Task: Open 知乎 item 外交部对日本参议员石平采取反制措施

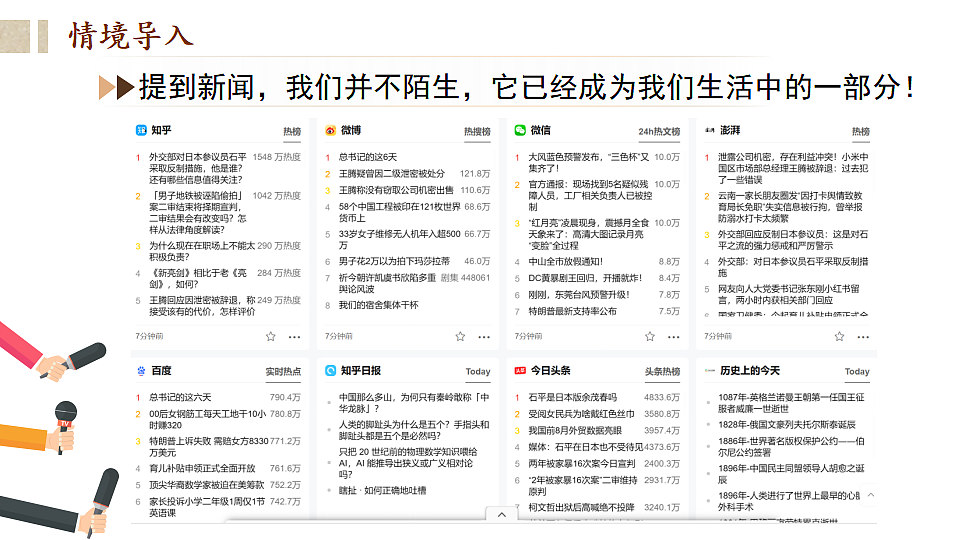Action: pos(198,168)
